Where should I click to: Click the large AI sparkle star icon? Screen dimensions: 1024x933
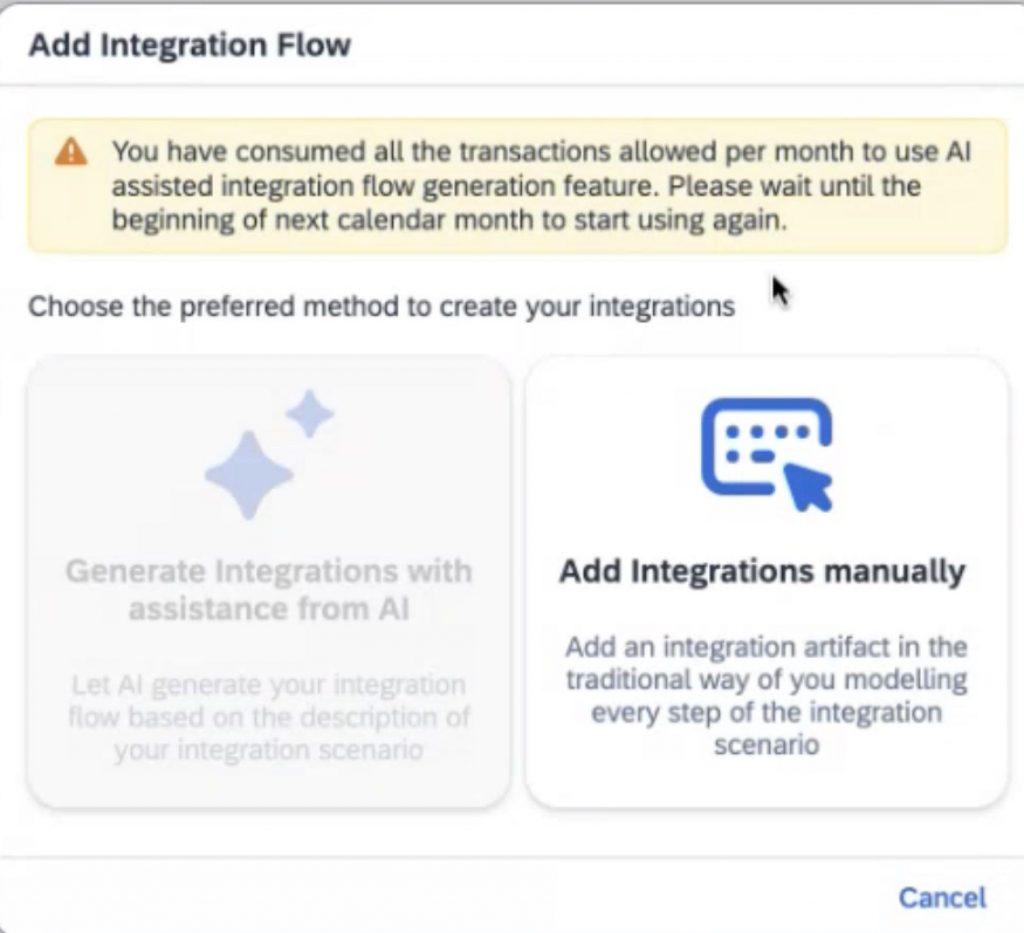click(x=248, y=474)
